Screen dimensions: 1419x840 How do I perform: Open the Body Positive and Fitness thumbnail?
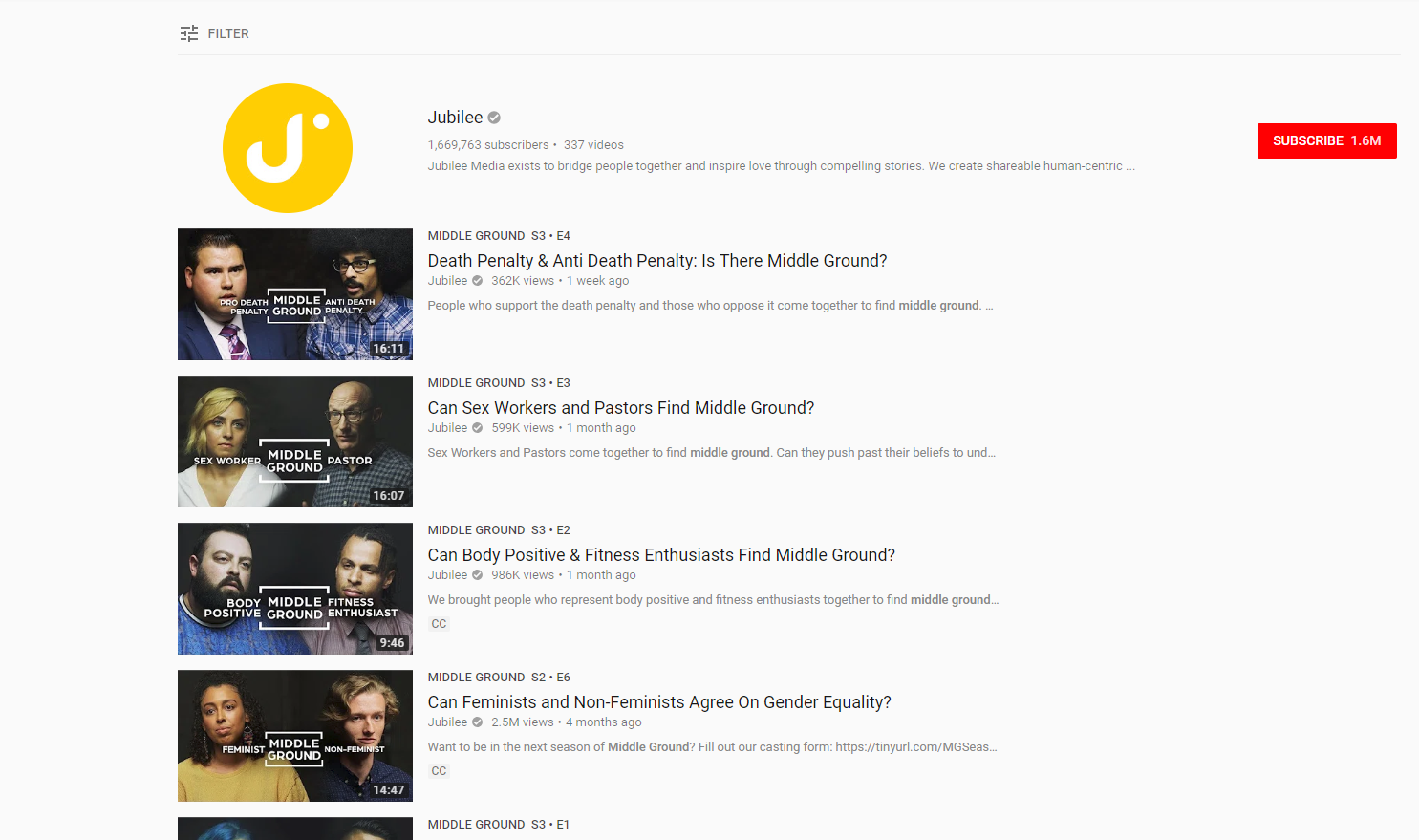(295, 589)
